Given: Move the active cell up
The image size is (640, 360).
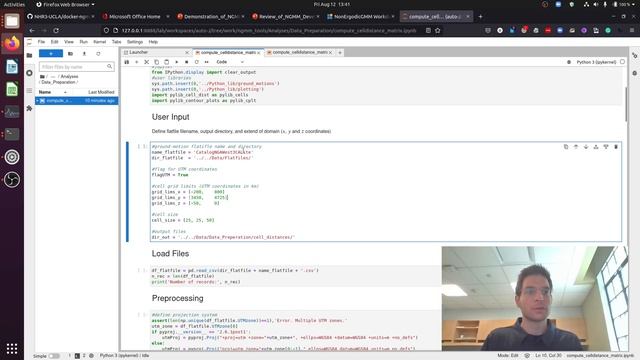Looking at the screenshot, I should click(576, 147).
